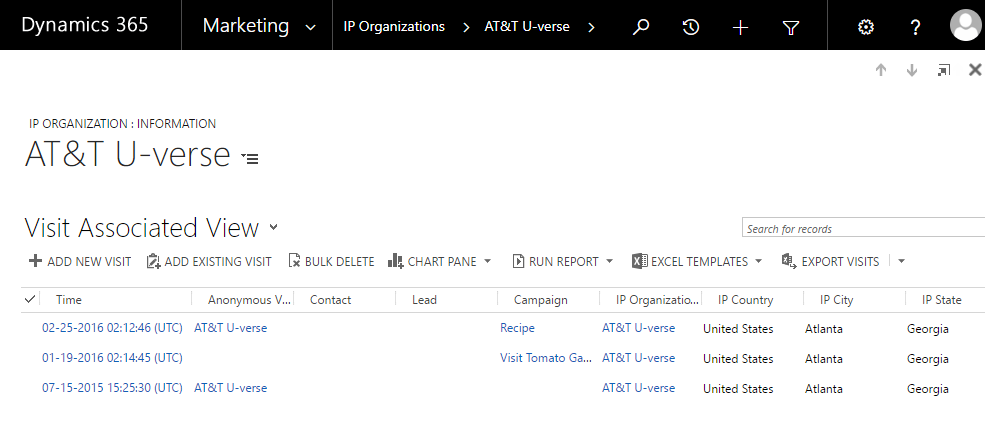The height and width of the screenshot is (421, 985).
Task: Click the Excel Templates icon
Action: pyautogui.click(x=639, y=261)
